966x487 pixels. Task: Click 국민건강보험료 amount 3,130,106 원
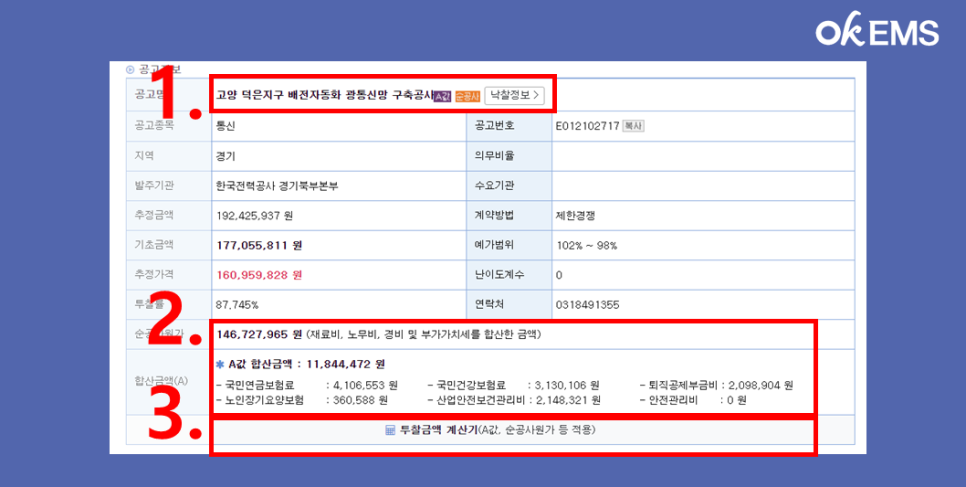point(567,385)
